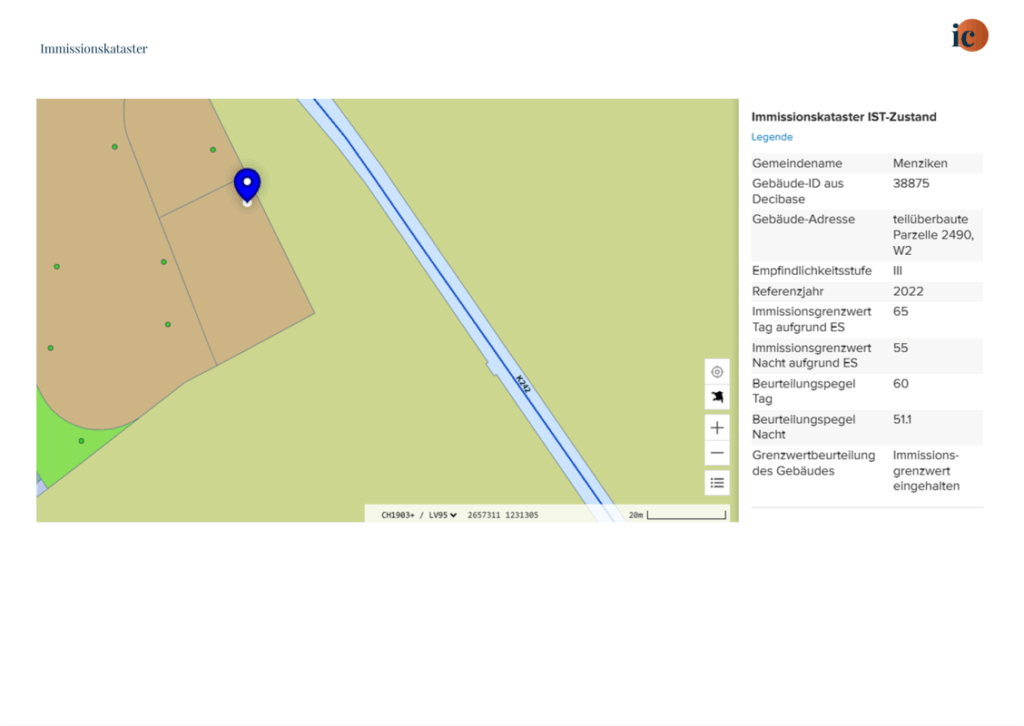Select the Immissionsgrenzwert eingehalten result text
1024x726 pixels.
[926, 471]
